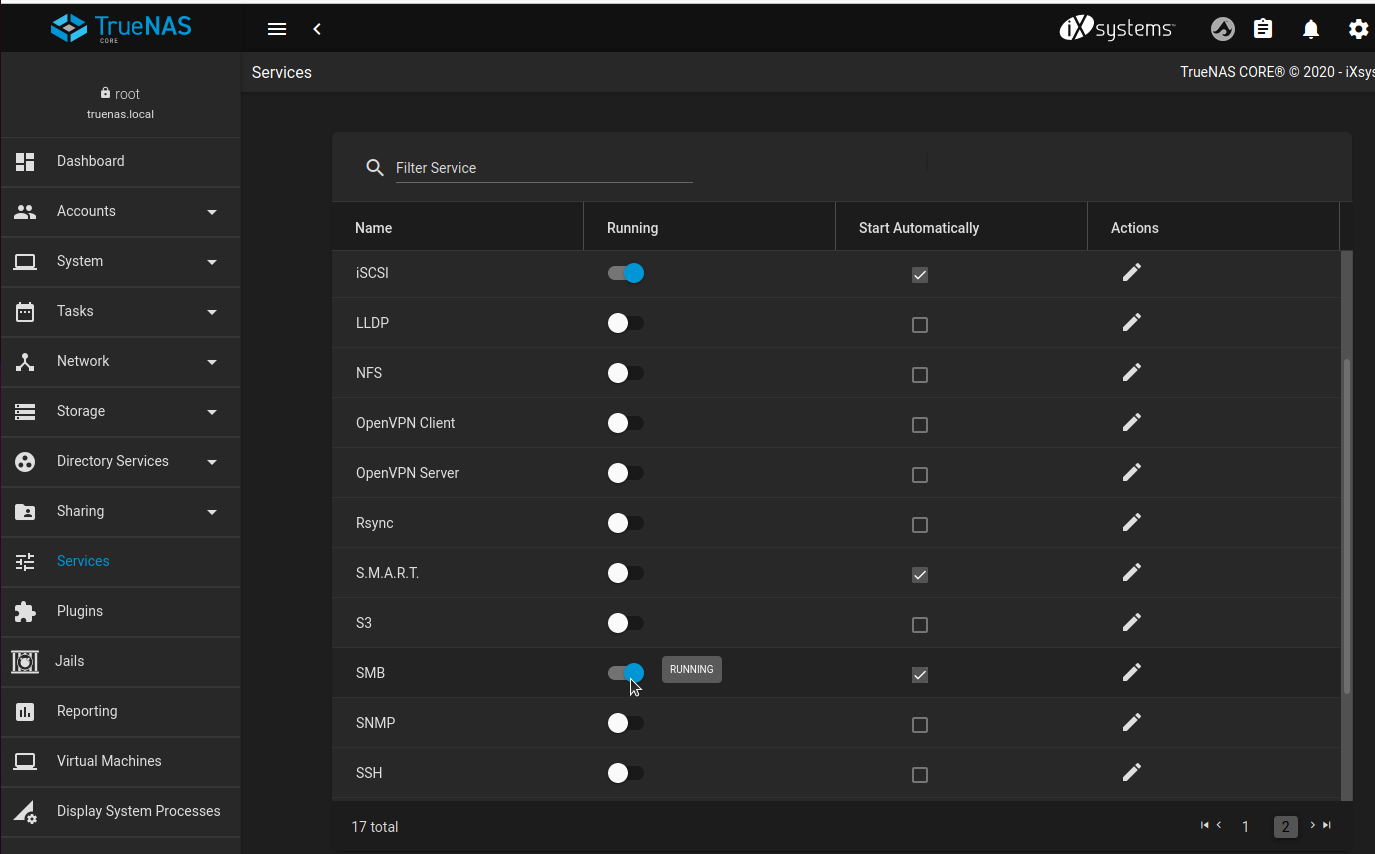Click the TrueCommand status icon in top bar
The height and width of the screenshot is (854, 1375).
click(1222, 29)
